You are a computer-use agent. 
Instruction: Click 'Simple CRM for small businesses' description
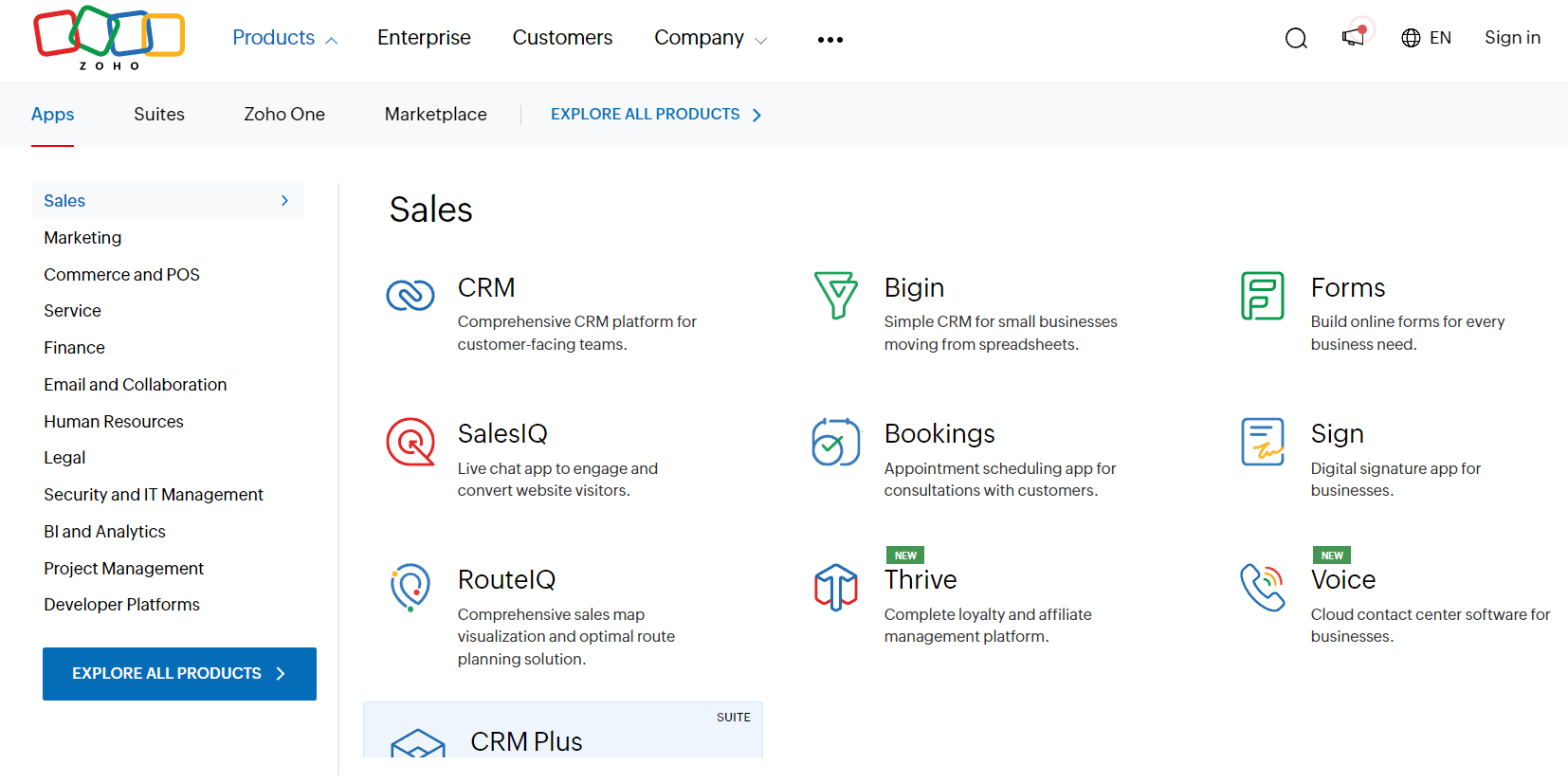pos(1000,333)
